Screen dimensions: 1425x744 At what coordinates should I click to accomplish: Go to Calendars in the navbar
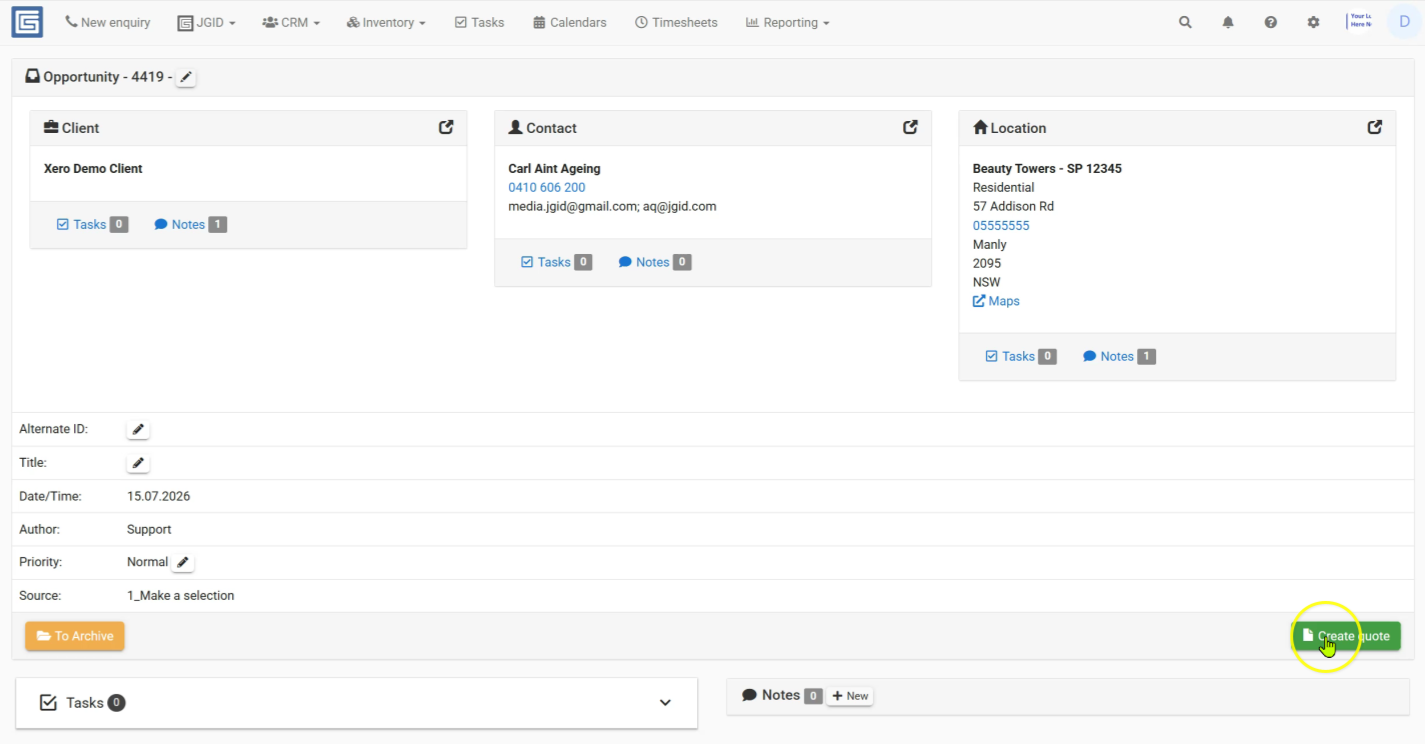570,22
